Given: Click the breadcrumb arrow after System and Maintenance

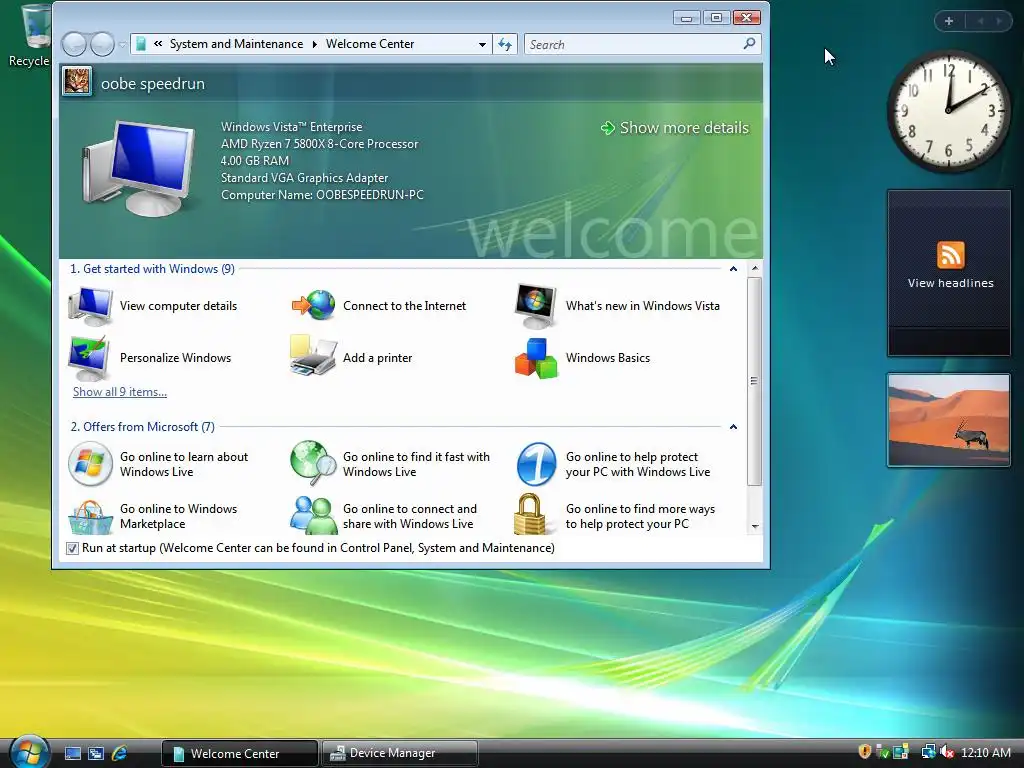Looking at the screenshot, I should (x=315, y=44).
